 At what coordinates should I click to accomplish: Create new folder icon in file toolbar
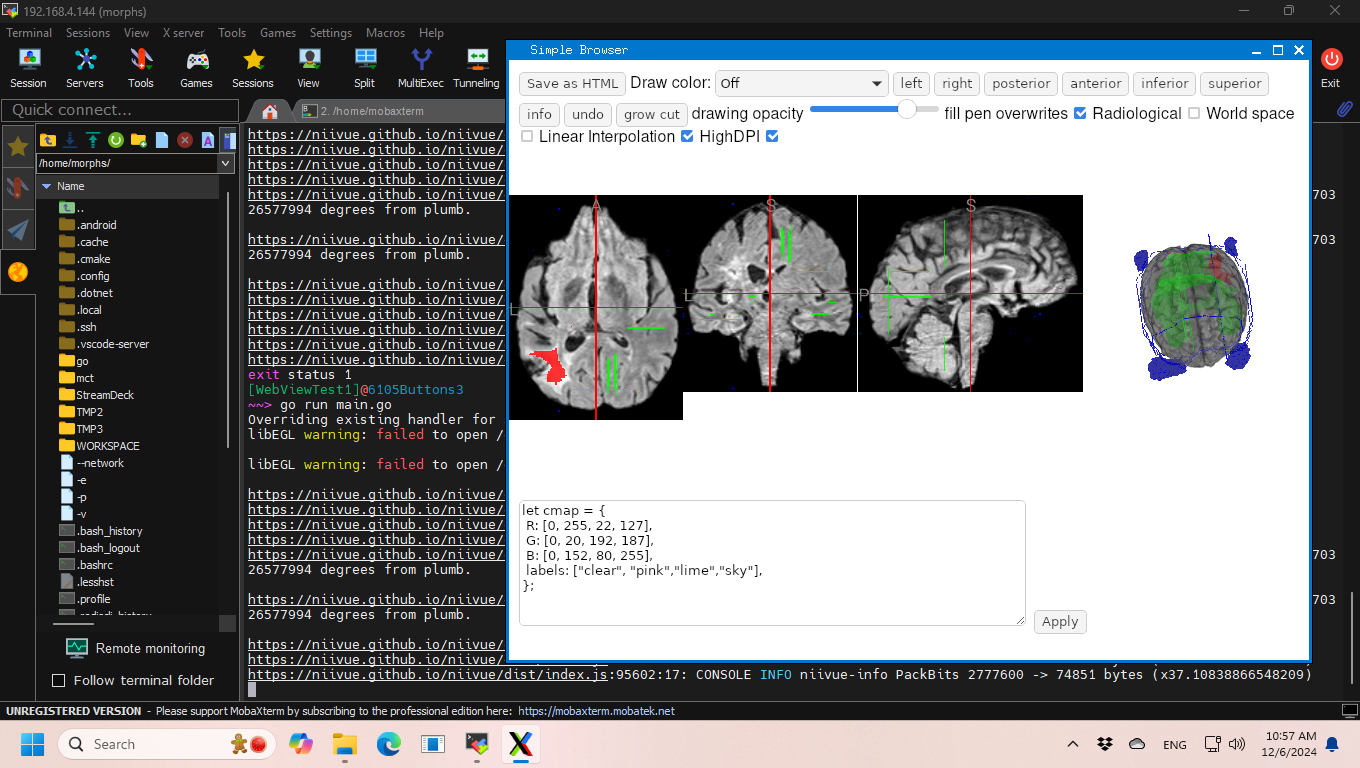[139, 140]
